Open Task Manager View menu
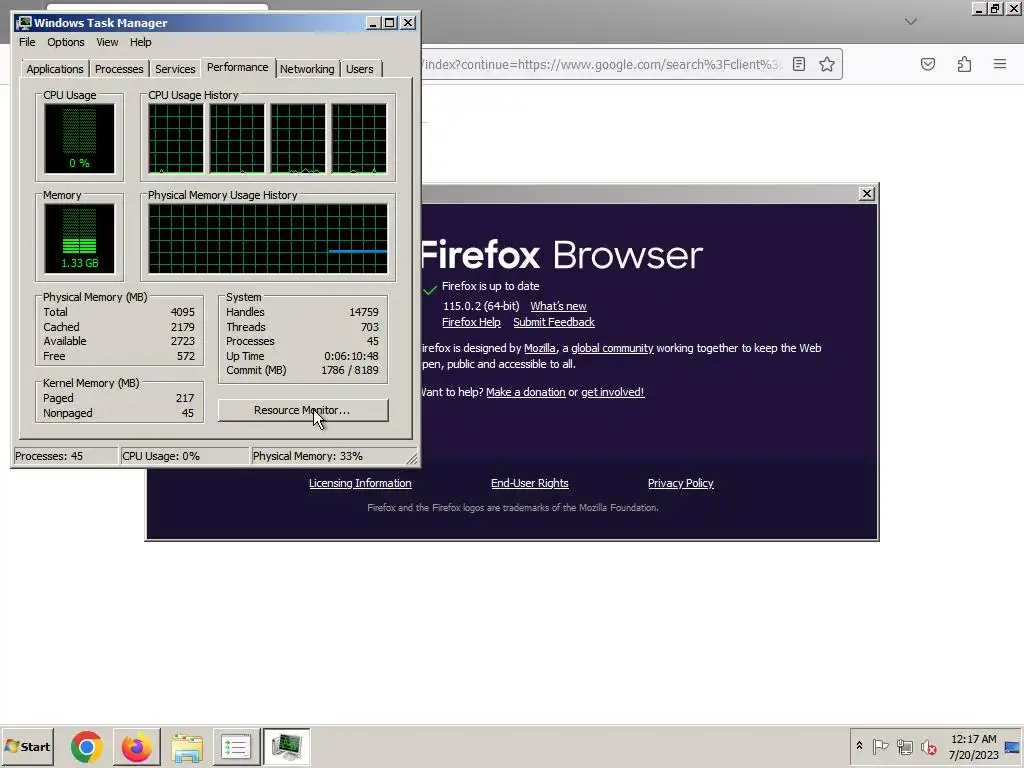Viewport: 1024px width, 768px height. tap(107, 42)
